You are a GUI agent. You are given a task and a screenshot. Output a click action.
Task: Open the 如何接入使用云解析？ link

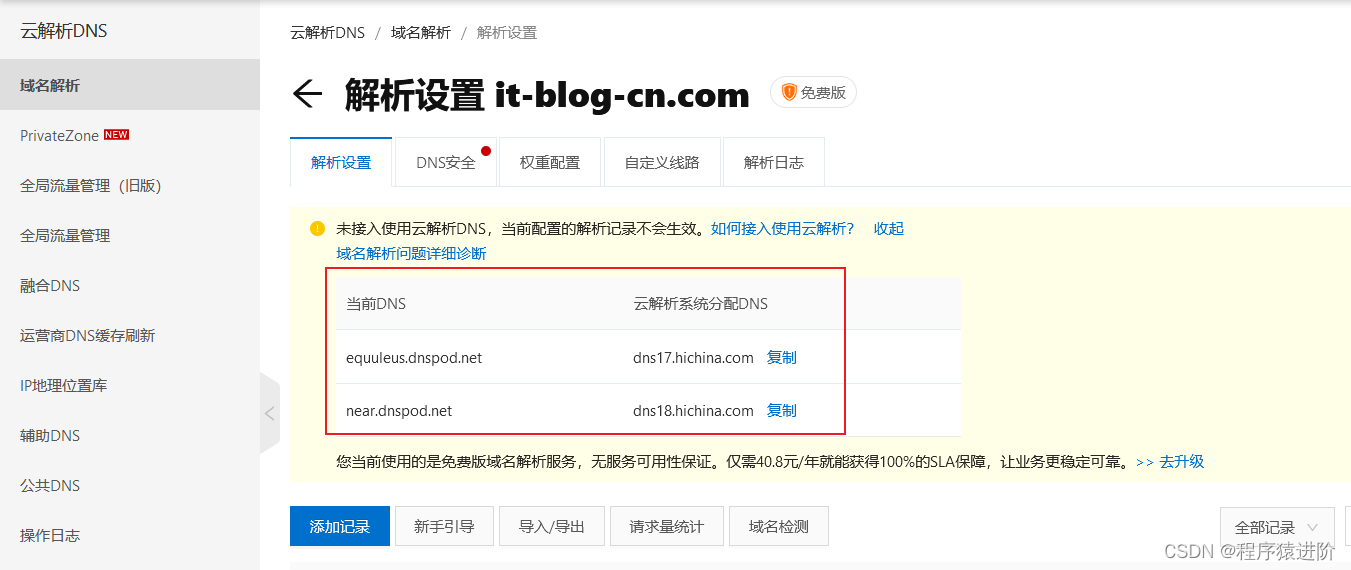tap(783, 229)
